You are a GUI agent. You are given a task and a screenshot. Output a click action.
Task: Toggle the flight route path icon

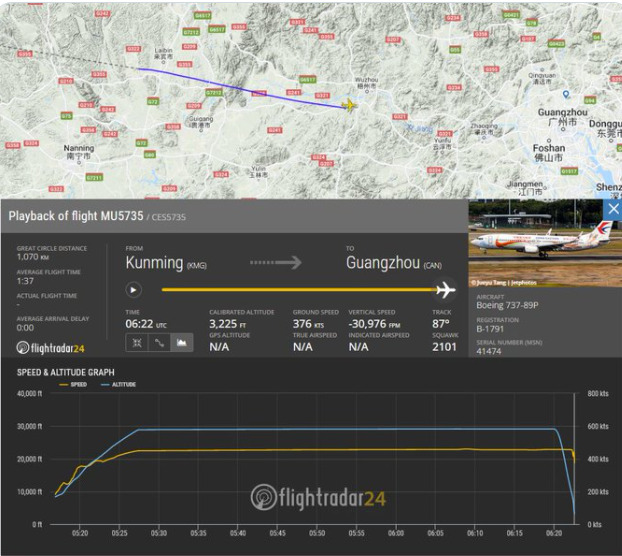(x=159, y=343)
